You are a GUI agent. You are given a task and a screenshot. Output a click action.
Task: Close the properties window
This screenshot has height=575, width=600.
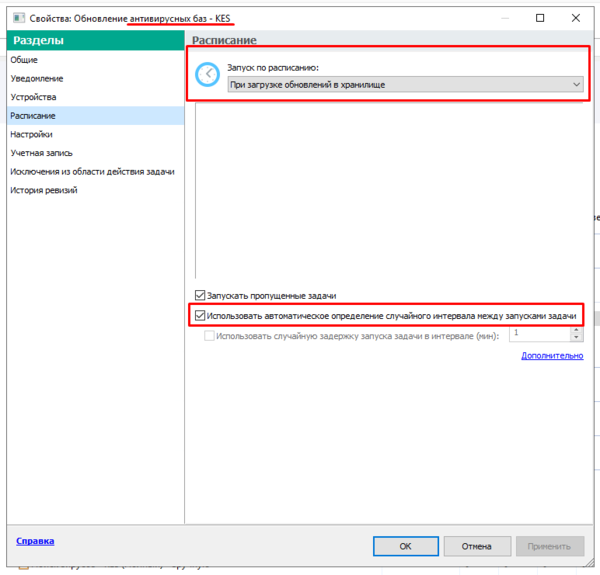point(576,18)
